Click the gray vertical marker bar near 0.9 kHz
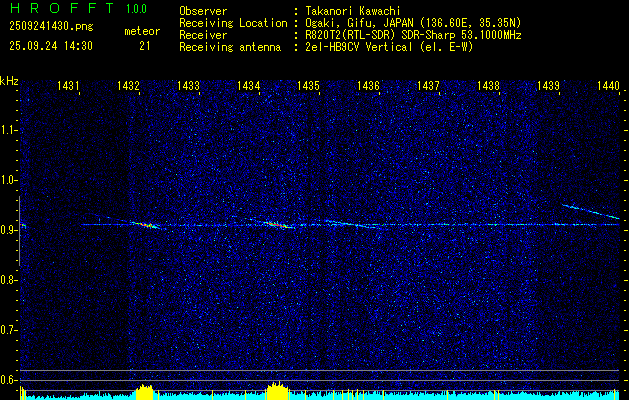Viewport: 629px width, 400px height. [x=19, y=231]
